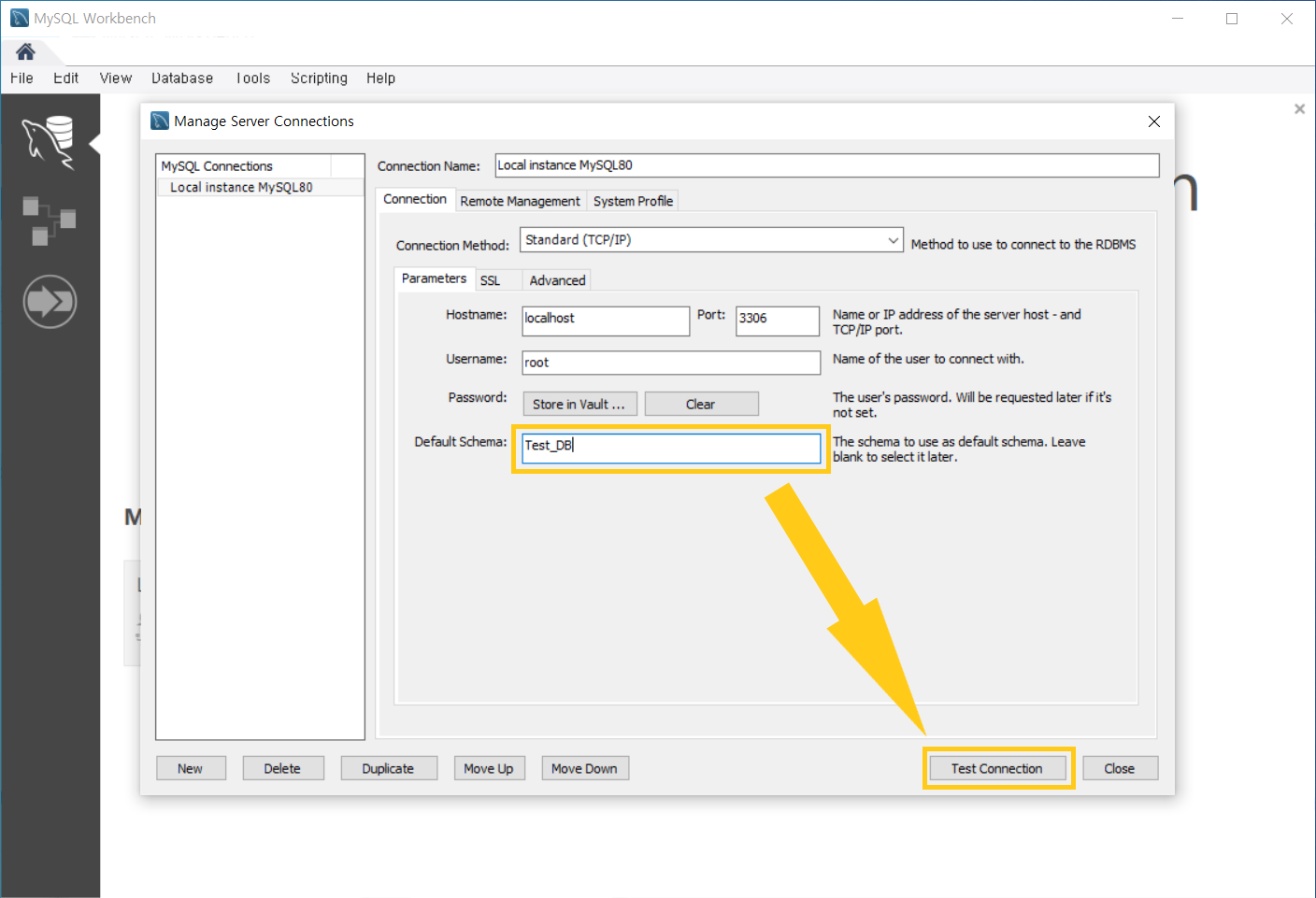Close the Manage Server Connections dialog
The height and width of the screenshot is (898, 1316).
[1154, 121]
